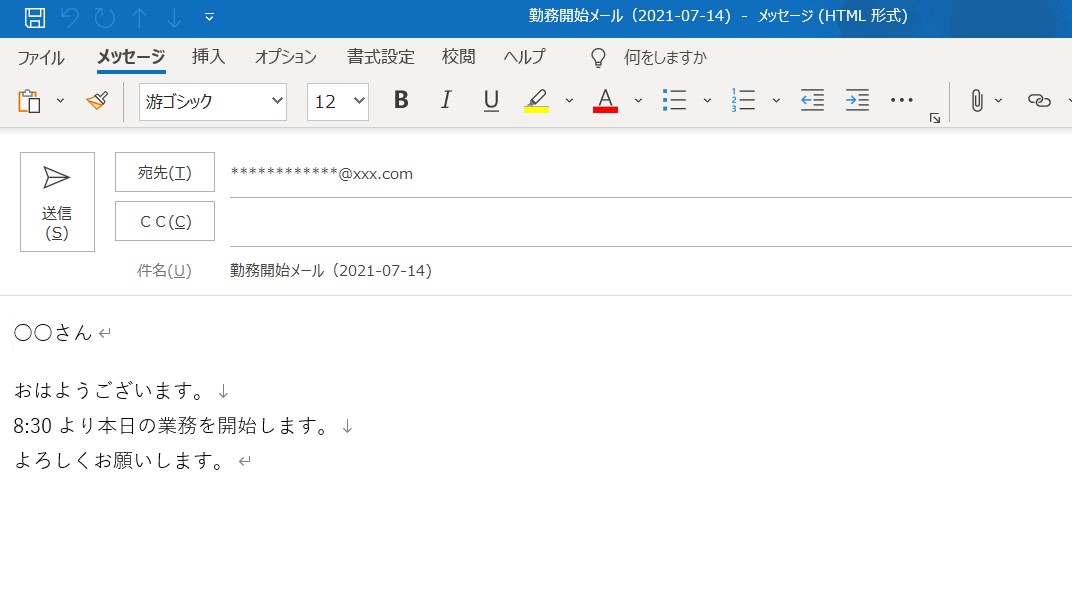Increase indent using the toolbar icon
The image size is (1072, 602).
(857, 100)
